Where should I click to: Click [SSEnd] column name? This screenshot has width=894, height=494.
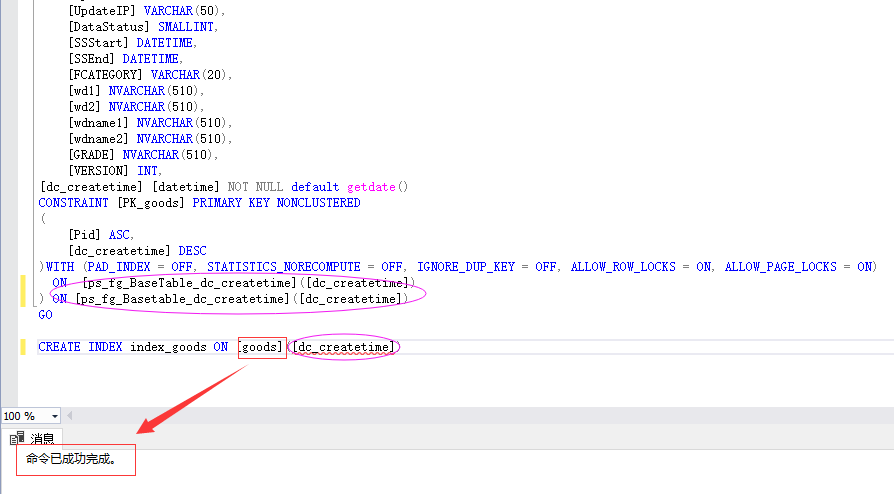click(x=91, y=59)
